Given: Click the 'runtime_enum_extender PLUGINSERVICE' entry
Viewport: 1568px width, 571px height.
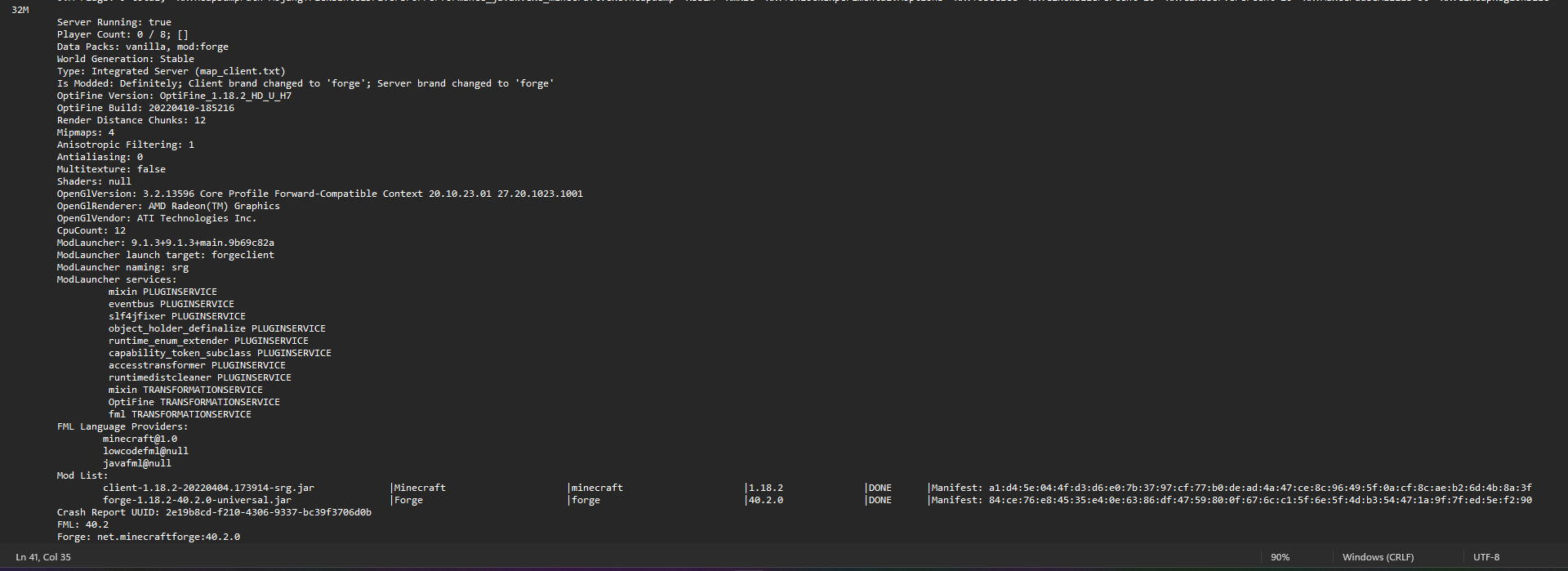Looking at the screenshot, I should click(x=208, y=341).
